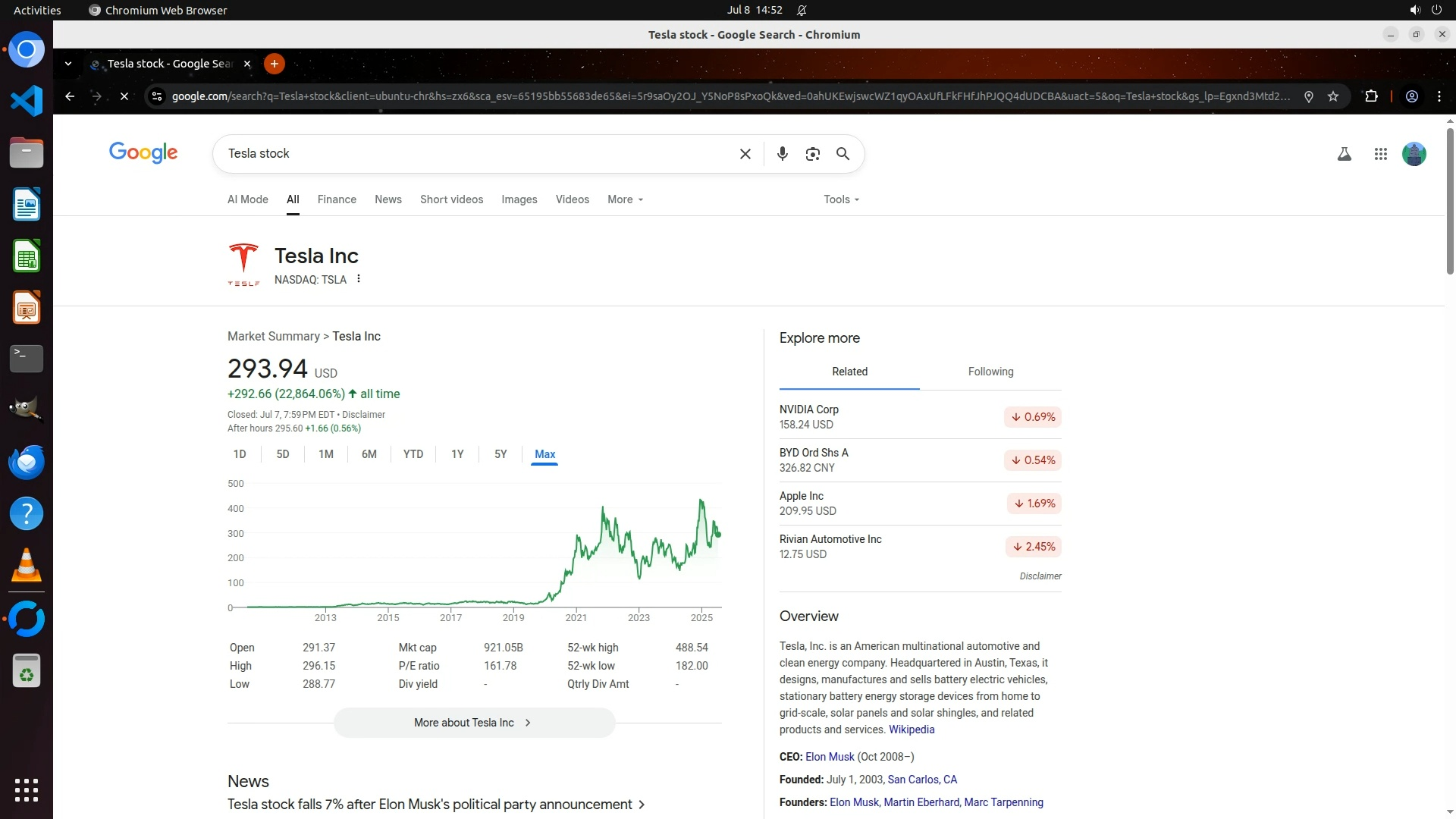Screen dimensions: 1456x819
Task: Open the Chromium extensions menu
Action: [x=1371, y=96]
